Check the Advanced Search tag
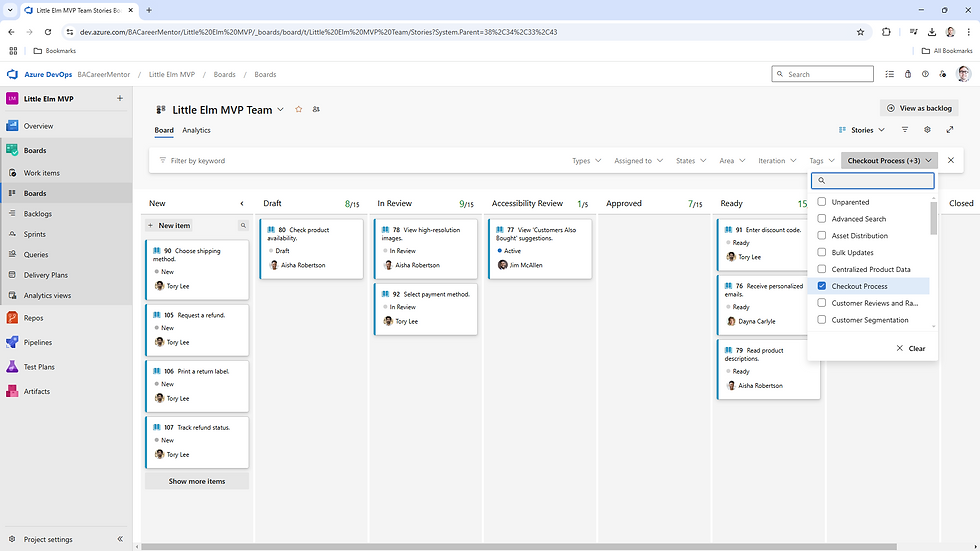The image size is (980, 551). (822, 219)
